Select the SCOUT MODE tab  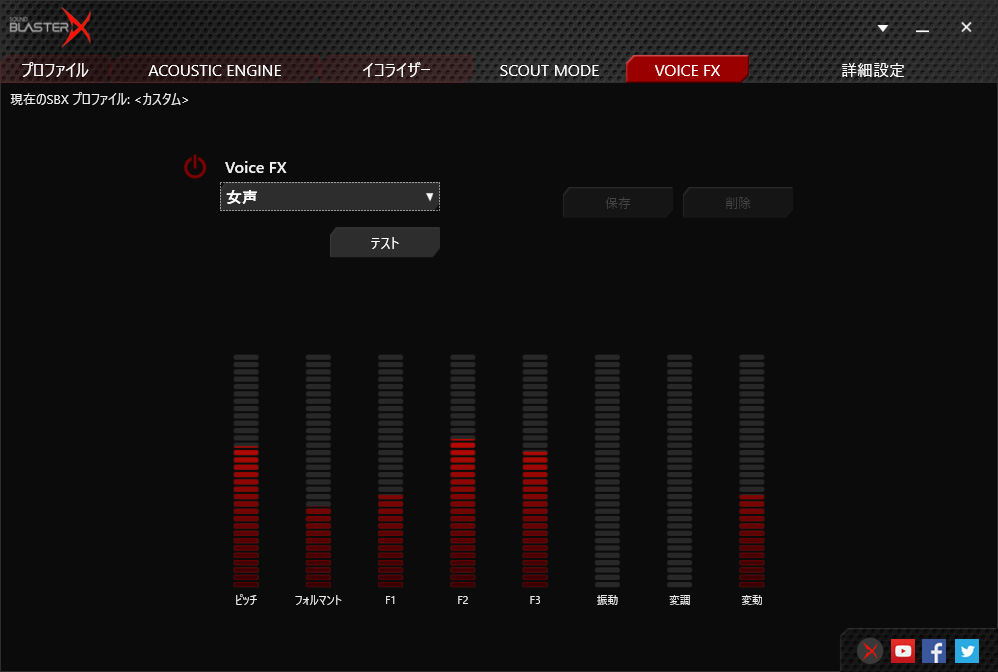(549, 70)
